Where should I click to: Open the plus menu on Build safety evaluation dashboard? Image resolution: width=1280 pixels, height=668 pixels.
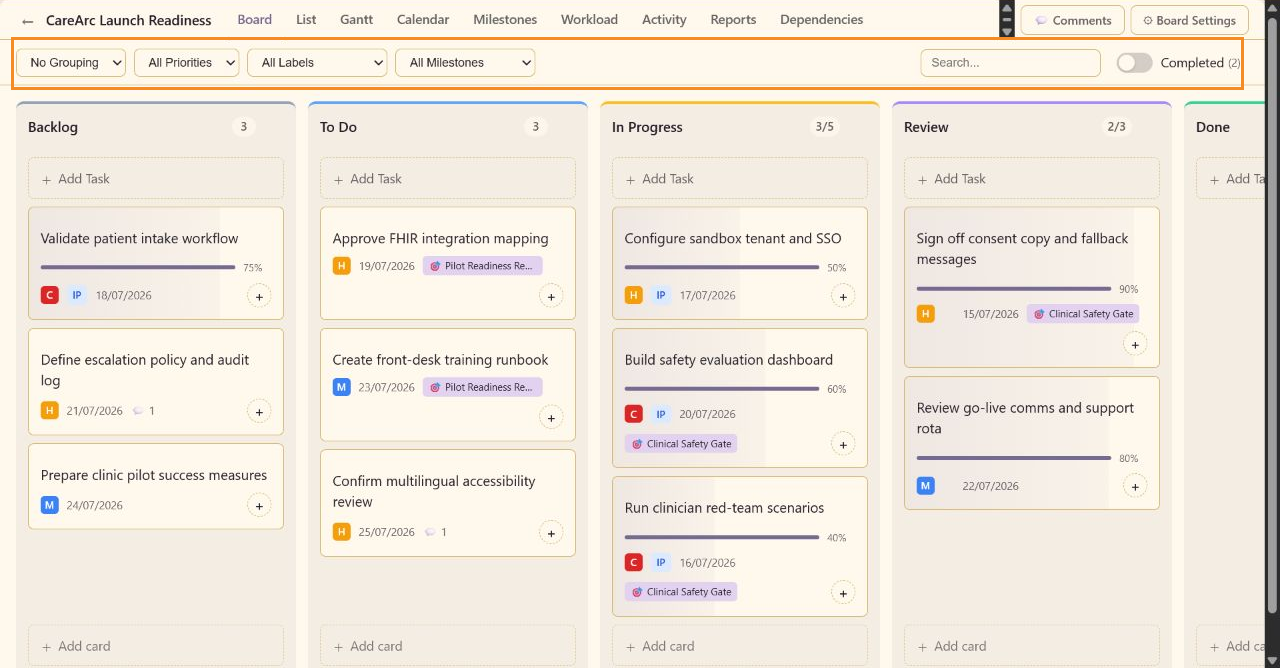[843, 444]
